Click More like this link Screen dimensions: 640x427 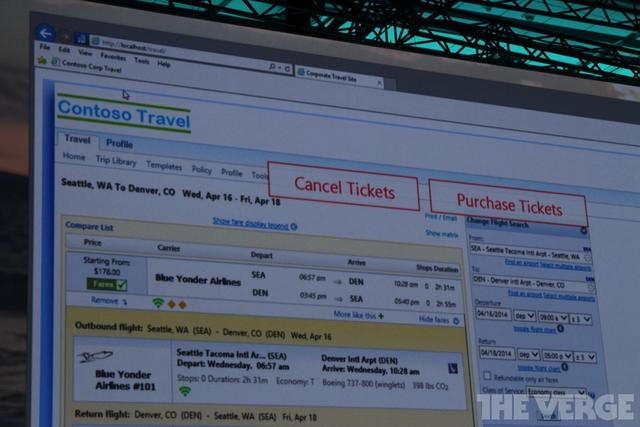(x=355, y=315)
